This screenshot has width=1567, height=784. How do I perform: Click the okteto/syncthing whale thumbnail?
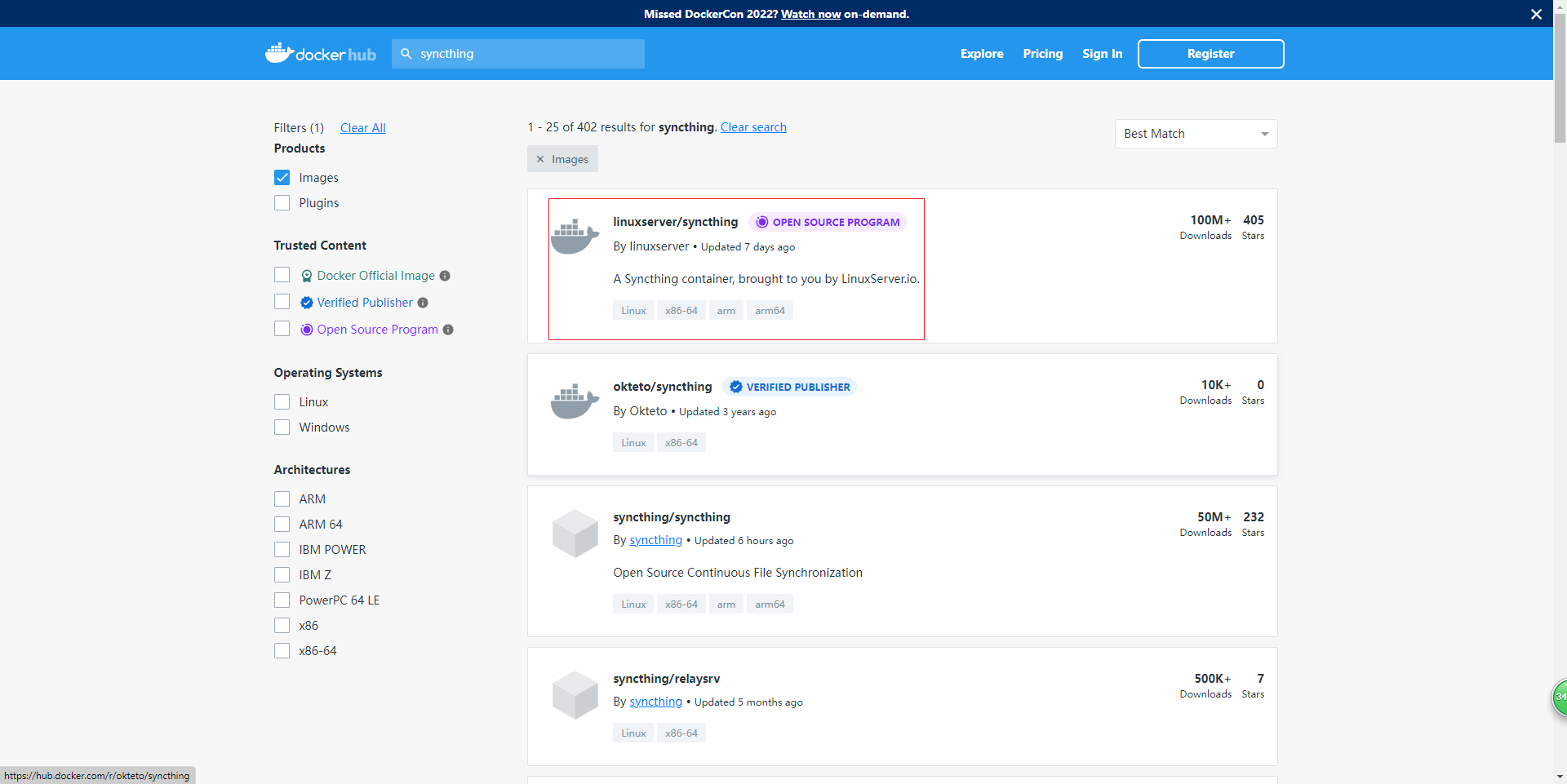[575, 401]
